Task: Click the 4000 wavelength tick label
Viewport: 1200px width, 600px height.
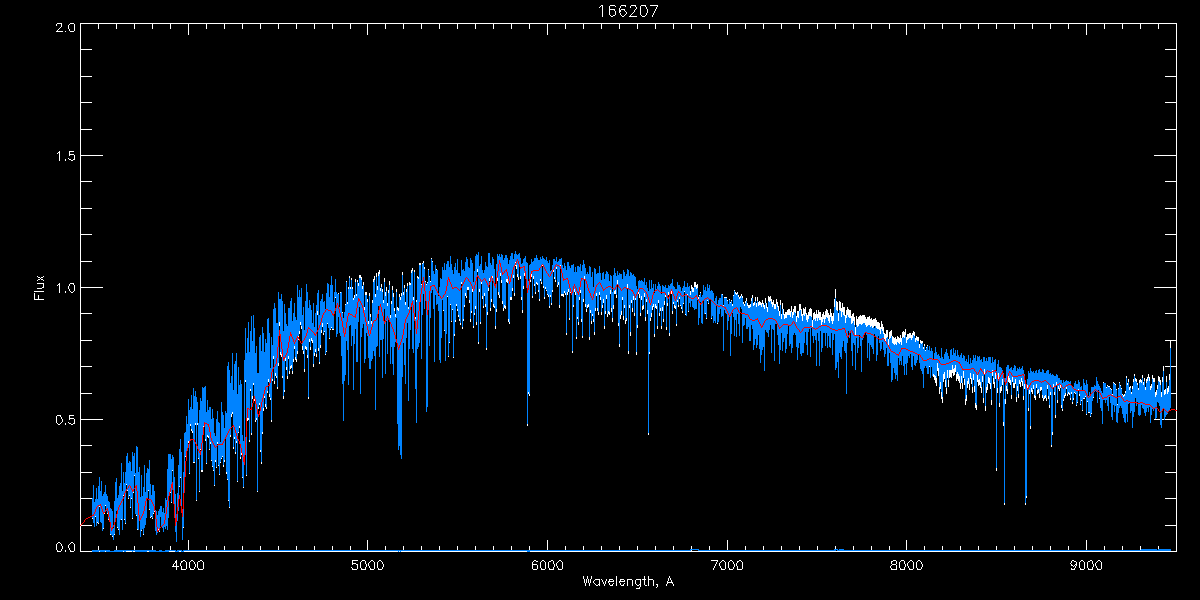Action: coord(188,564)
